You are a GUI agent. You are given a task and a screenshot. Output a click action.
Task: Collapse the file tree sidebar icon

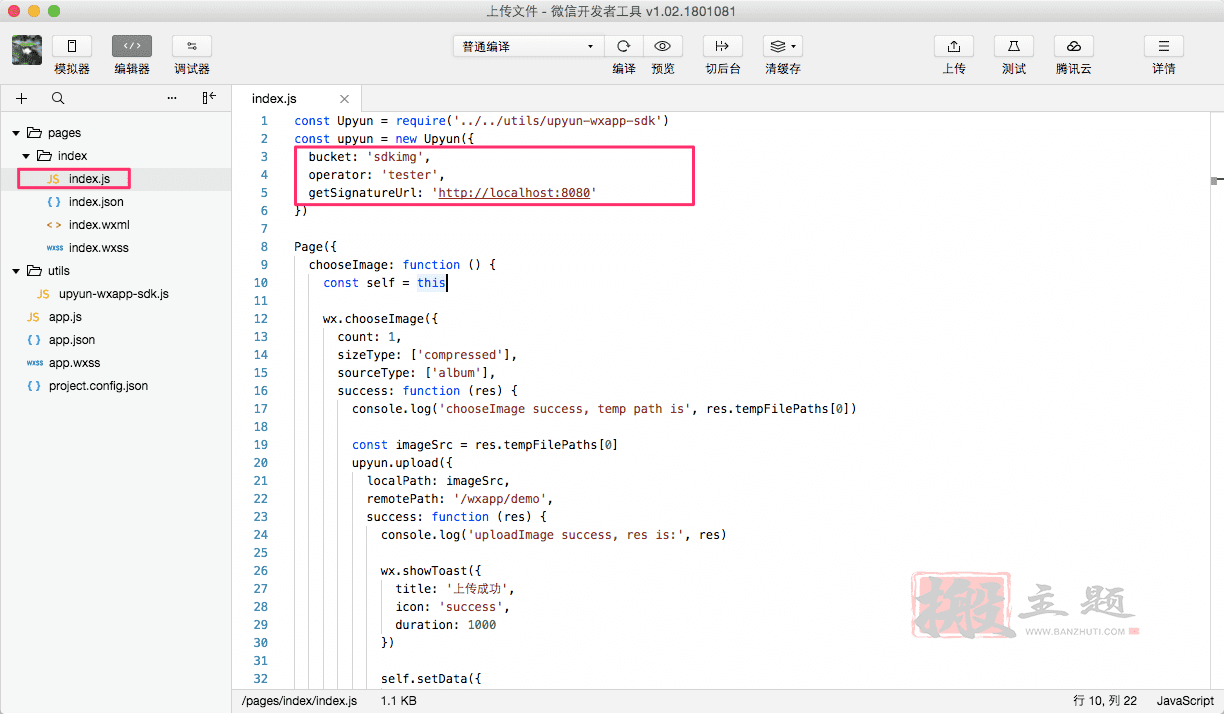pyautogui.click(x=209, y=98)
